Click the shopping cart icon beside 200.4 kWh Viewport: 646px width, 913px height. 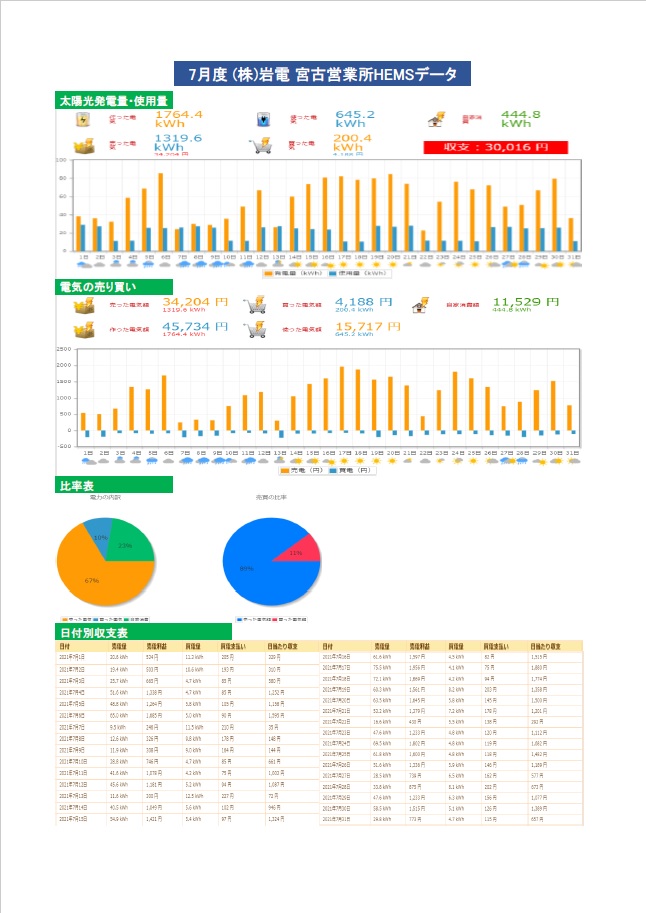tap(262, 146)
